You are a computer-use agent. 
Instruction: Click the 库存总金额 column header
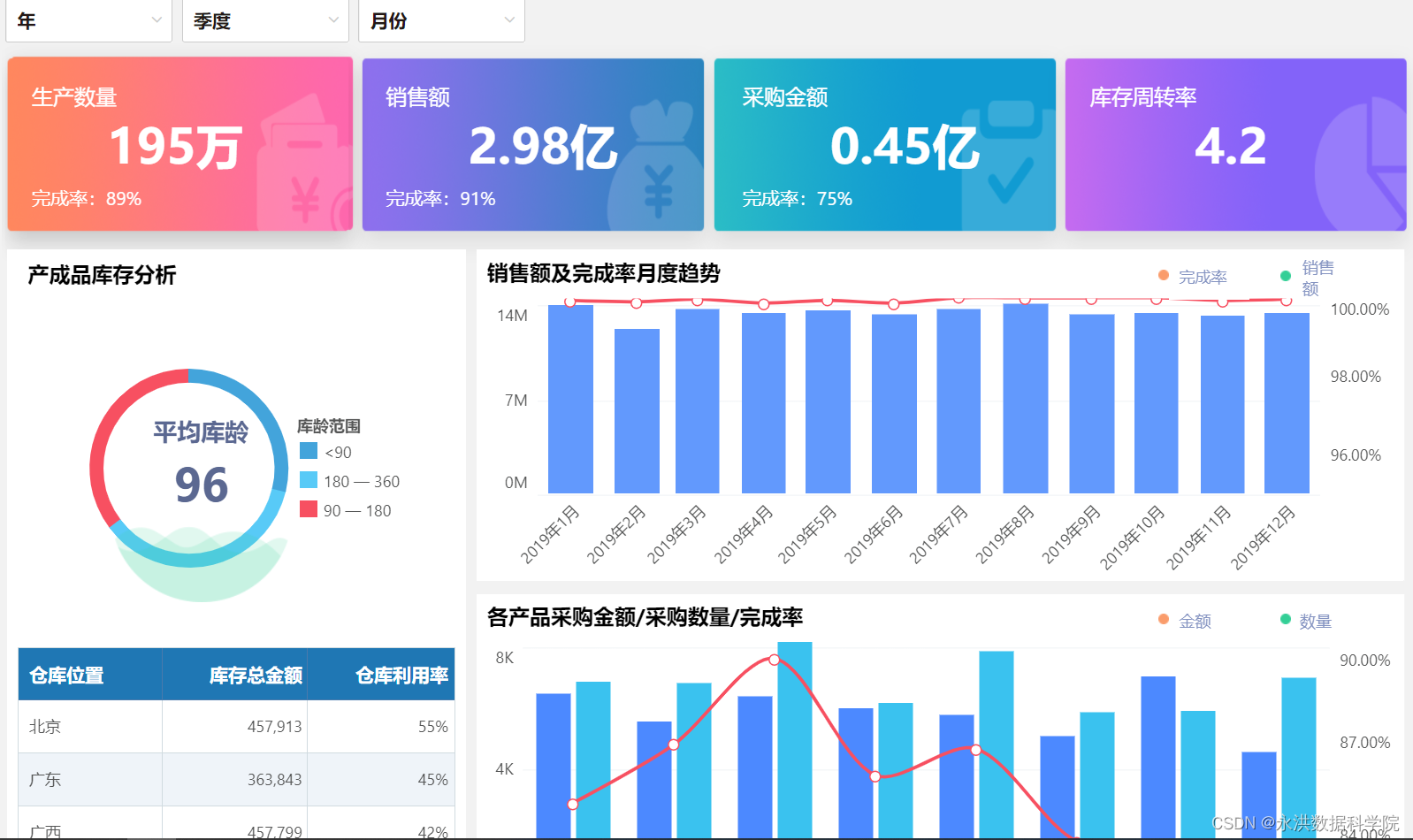234,675
